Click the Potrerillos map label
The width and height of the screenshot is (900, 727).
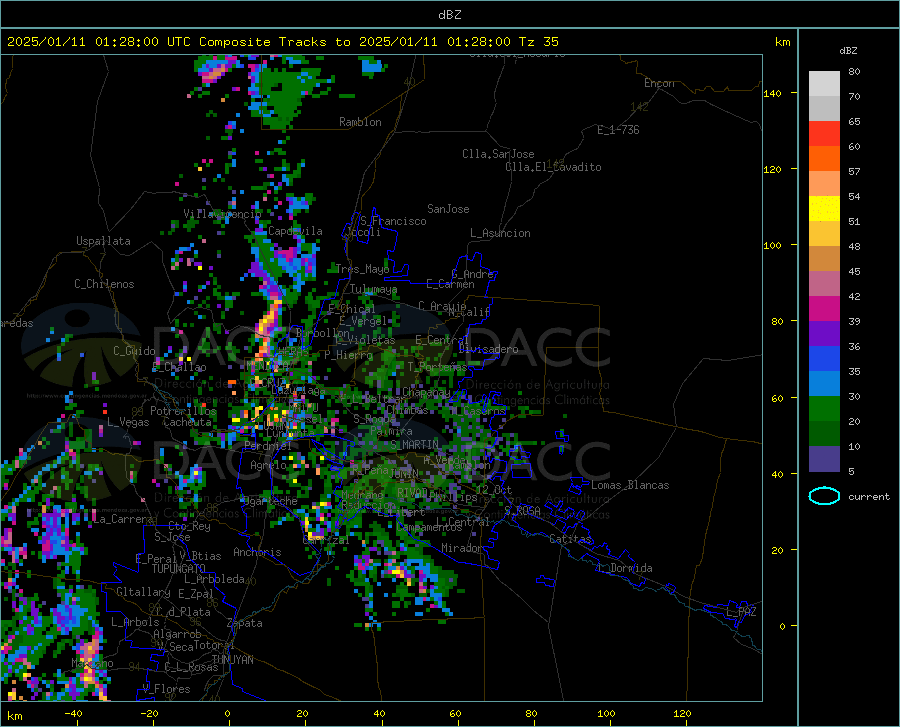[x=183, y=411]
